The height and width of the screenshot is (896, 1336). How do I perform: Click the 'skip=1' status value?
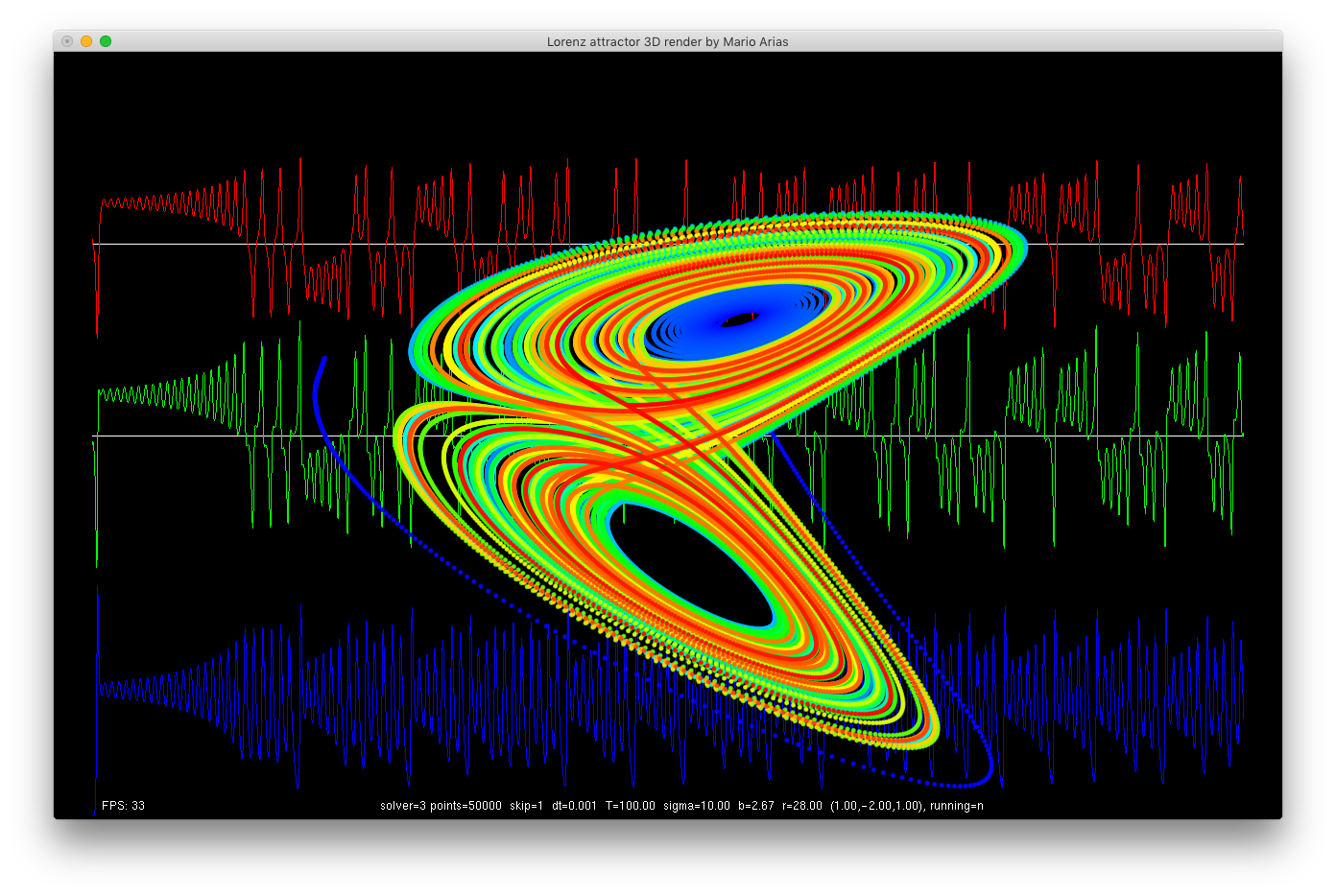526,806
